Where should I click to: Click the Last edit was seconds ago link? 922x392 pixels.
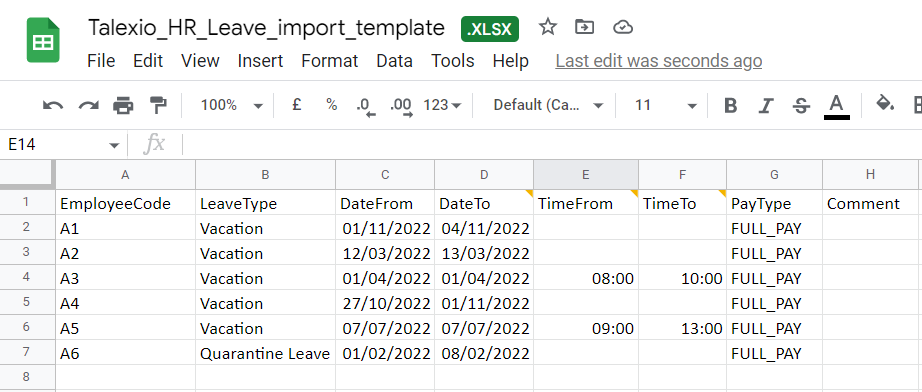(x=659, y=61)
